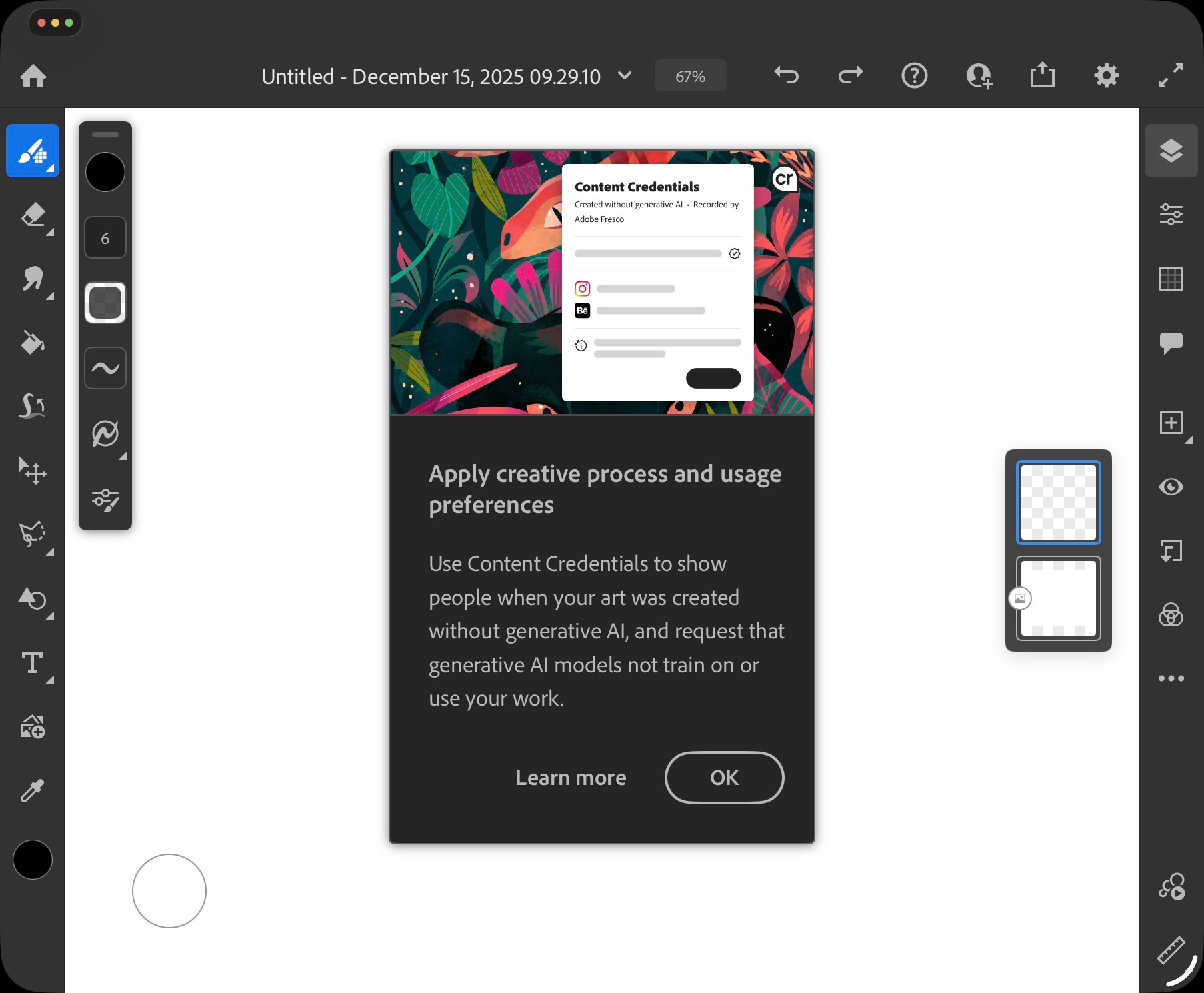1204x993 pixels.
Task: Open the app settings gear menu
Action: pyautogui.click(x=1106, y=76)
